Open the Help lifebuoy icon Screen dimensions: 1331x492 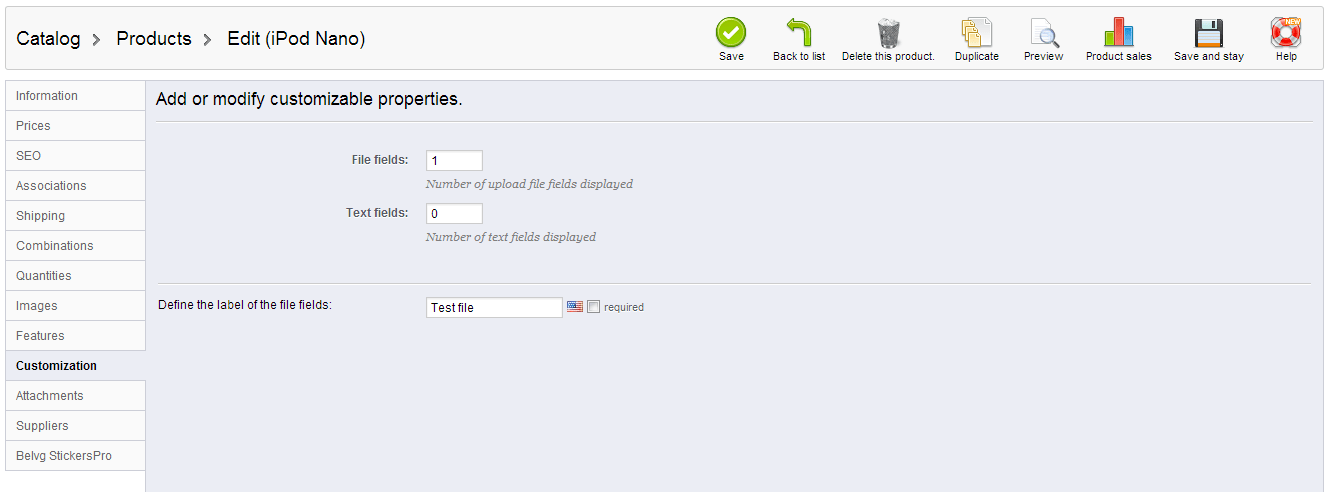click(1286, 33)
